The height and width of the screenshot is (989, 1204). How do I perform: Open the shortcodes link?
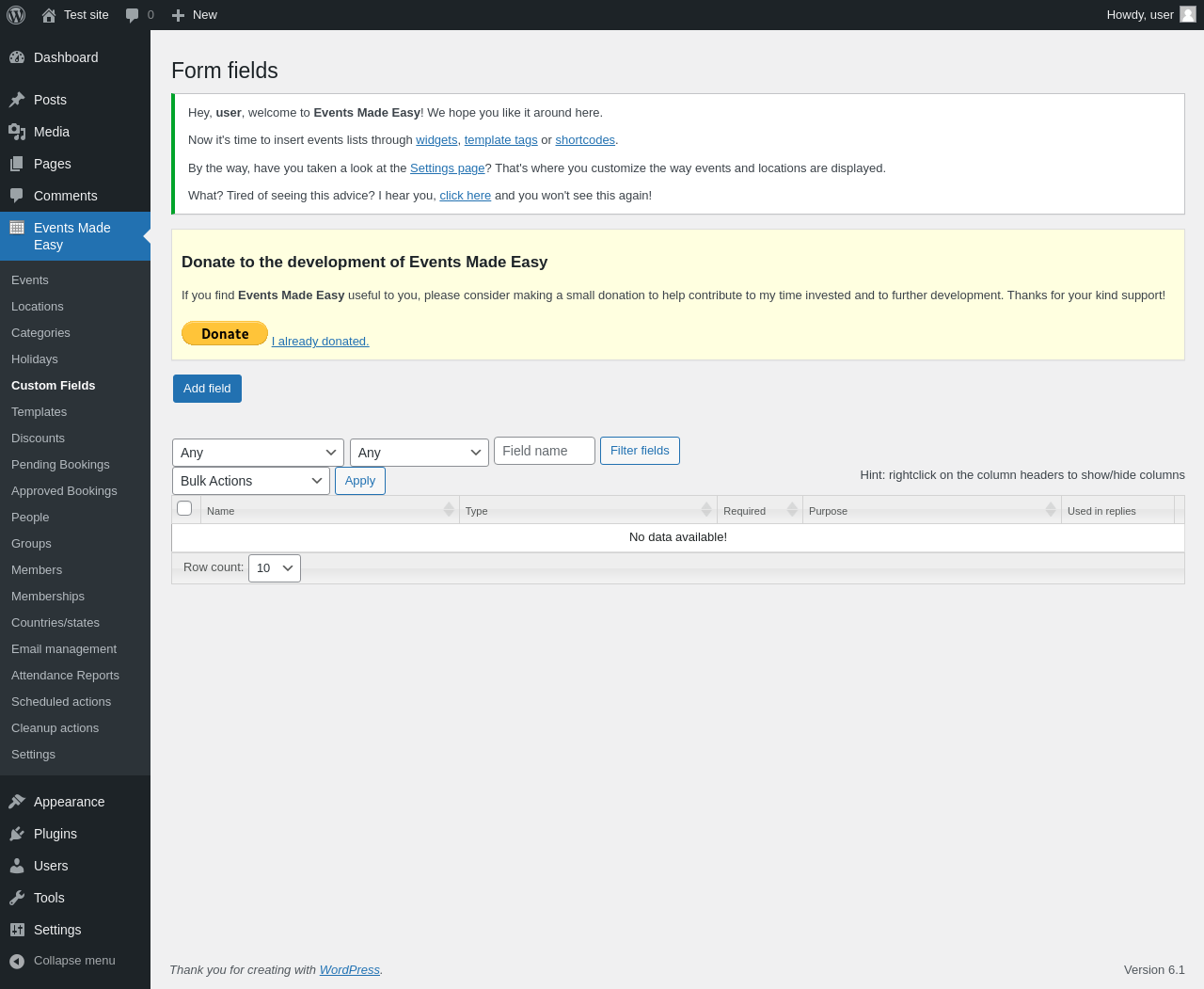[x=585, y=140]
